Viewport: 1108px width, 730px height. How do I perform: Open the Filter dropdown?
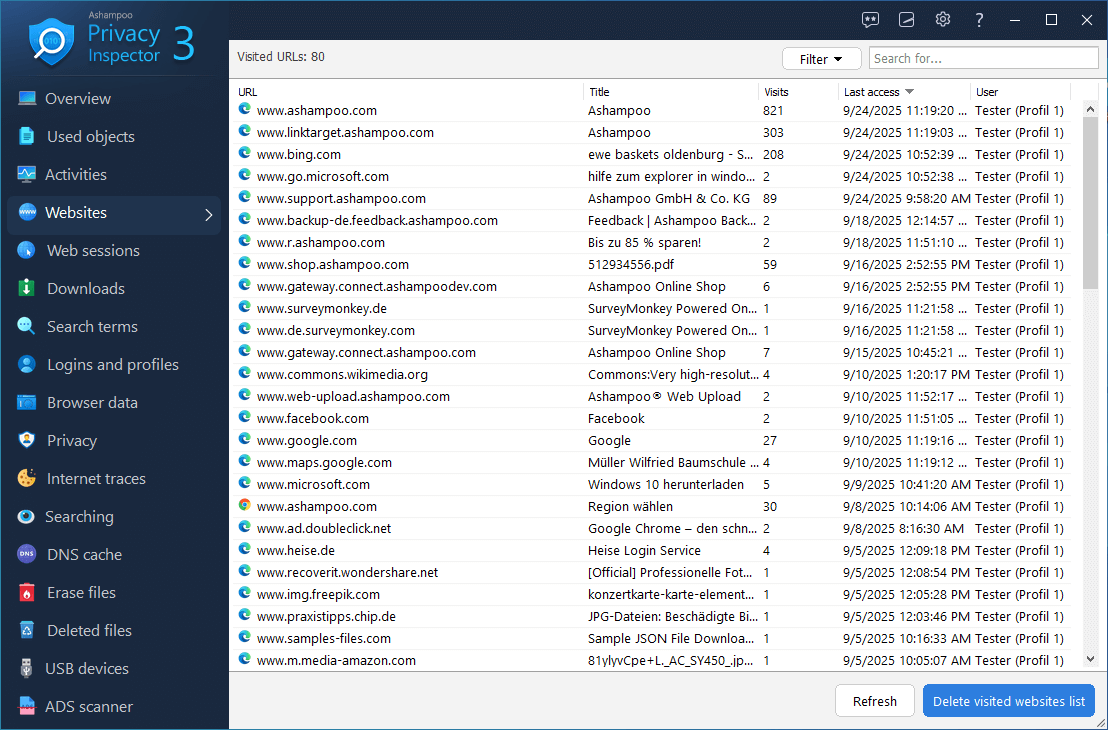point(821,59)
